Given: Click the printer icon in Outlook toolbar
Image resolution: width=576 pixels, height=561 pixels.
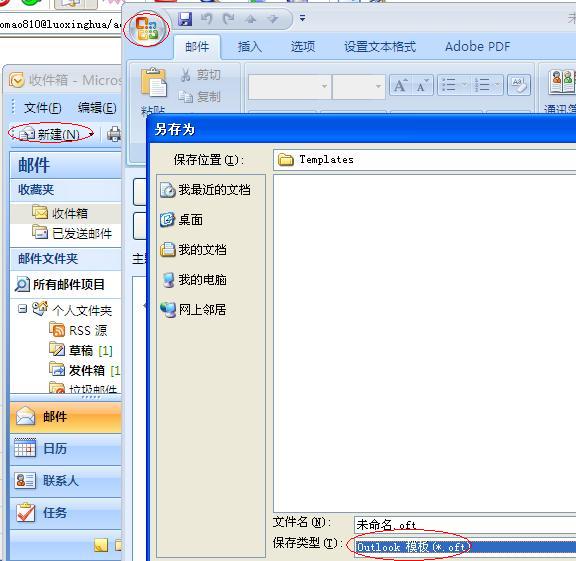Looking at the screenshot, I should (x=114, y=134).
